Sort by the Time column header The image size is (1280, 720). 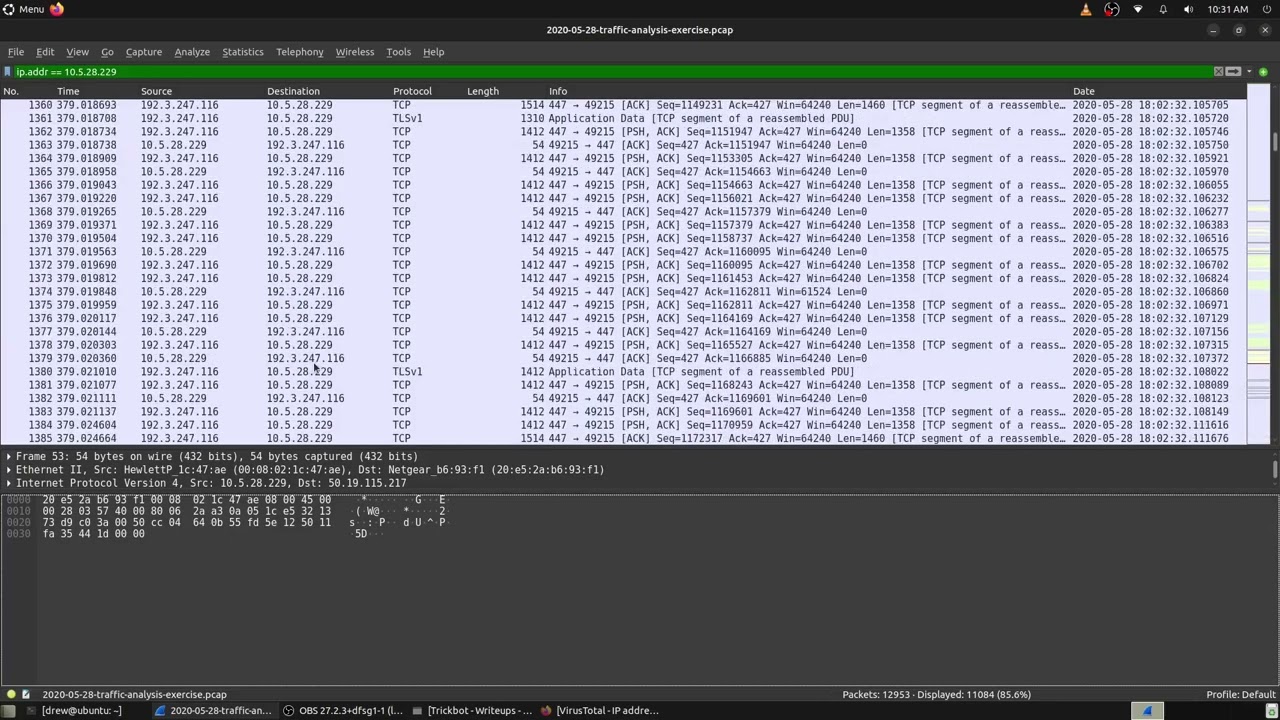point(68,91)
